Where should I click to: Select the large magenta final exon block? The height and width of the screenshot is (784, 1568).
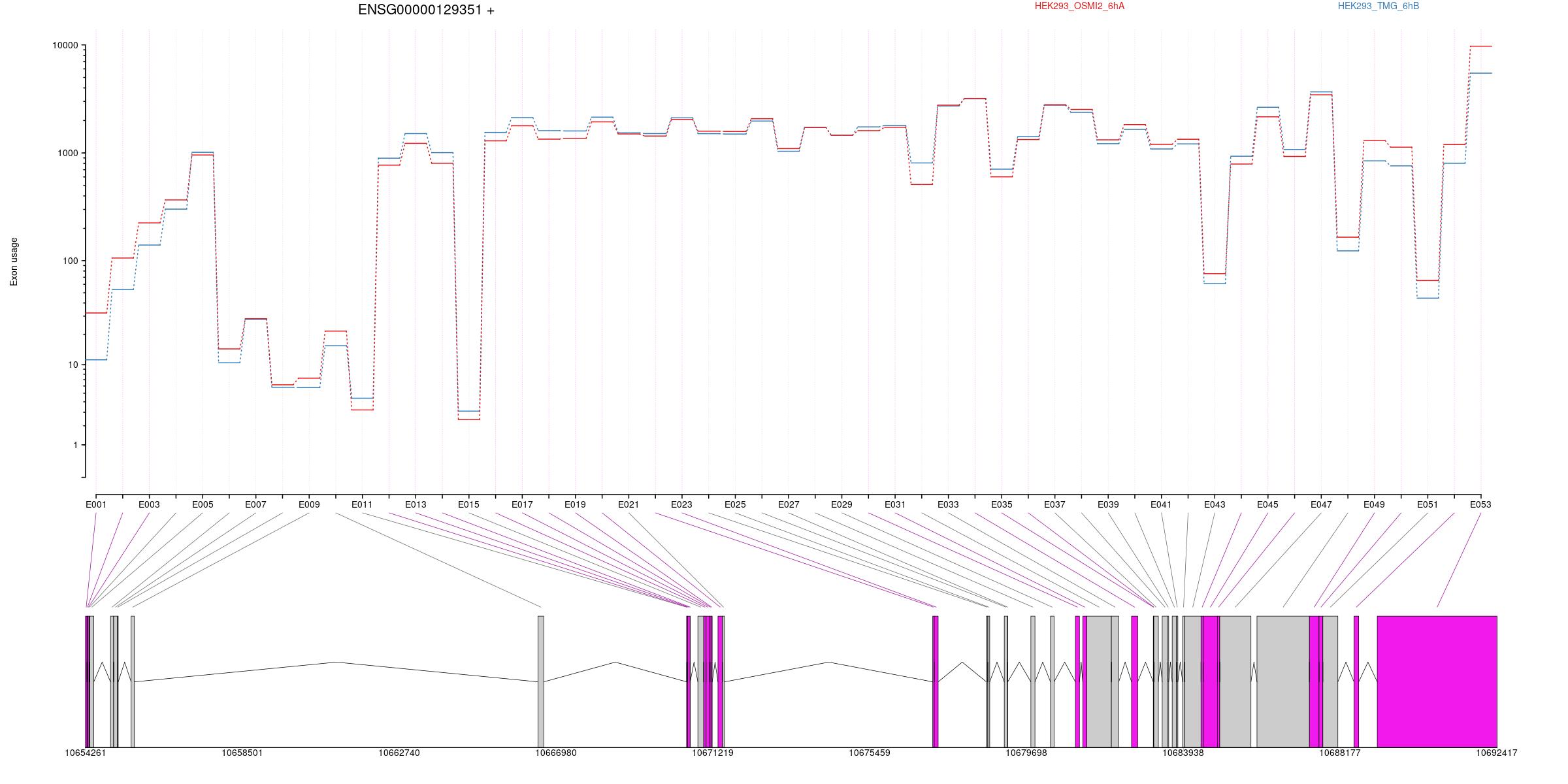click(x=1437, y=681)
